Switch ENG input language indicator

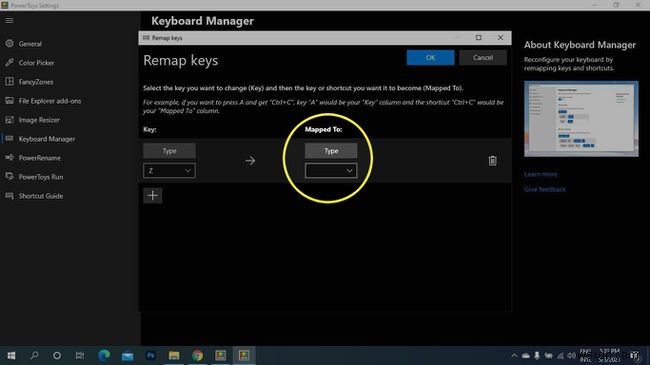coord(585,355)
